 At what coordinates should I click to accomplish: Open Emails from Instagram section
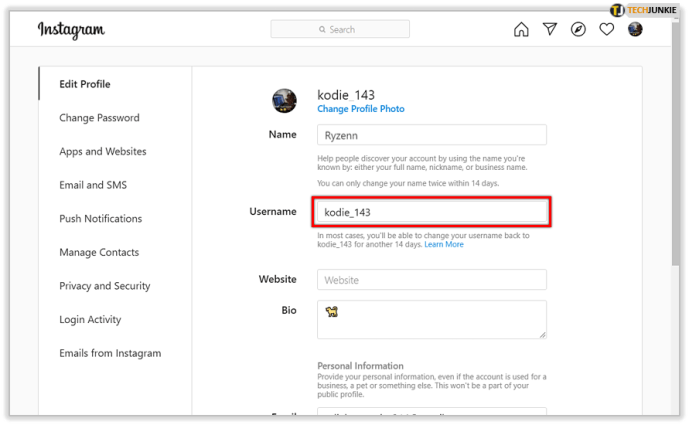110,353
